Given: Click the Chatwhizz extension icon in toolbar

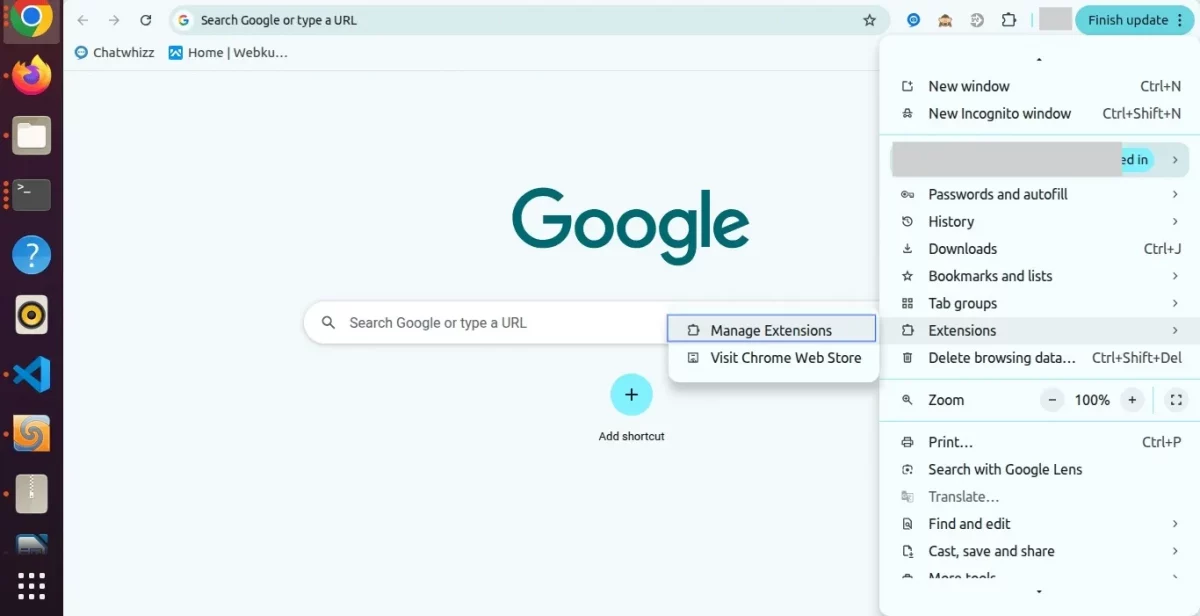Looking at the screenshot, I should [912, 19].
